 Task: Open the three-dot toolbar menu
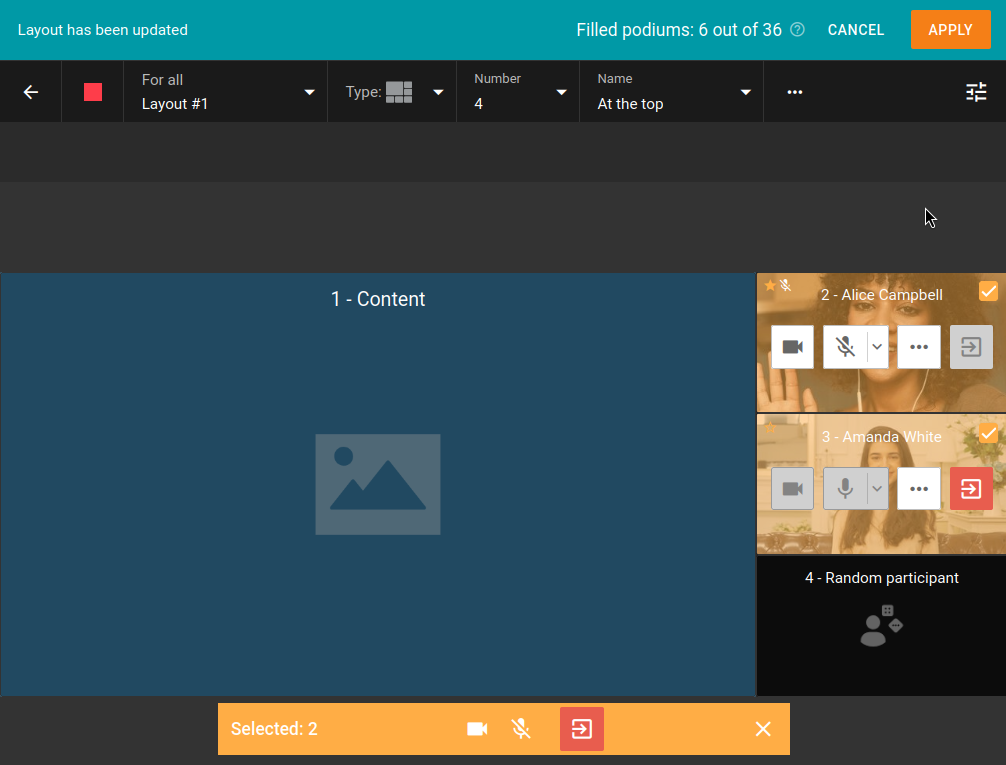tap(795, 92)
